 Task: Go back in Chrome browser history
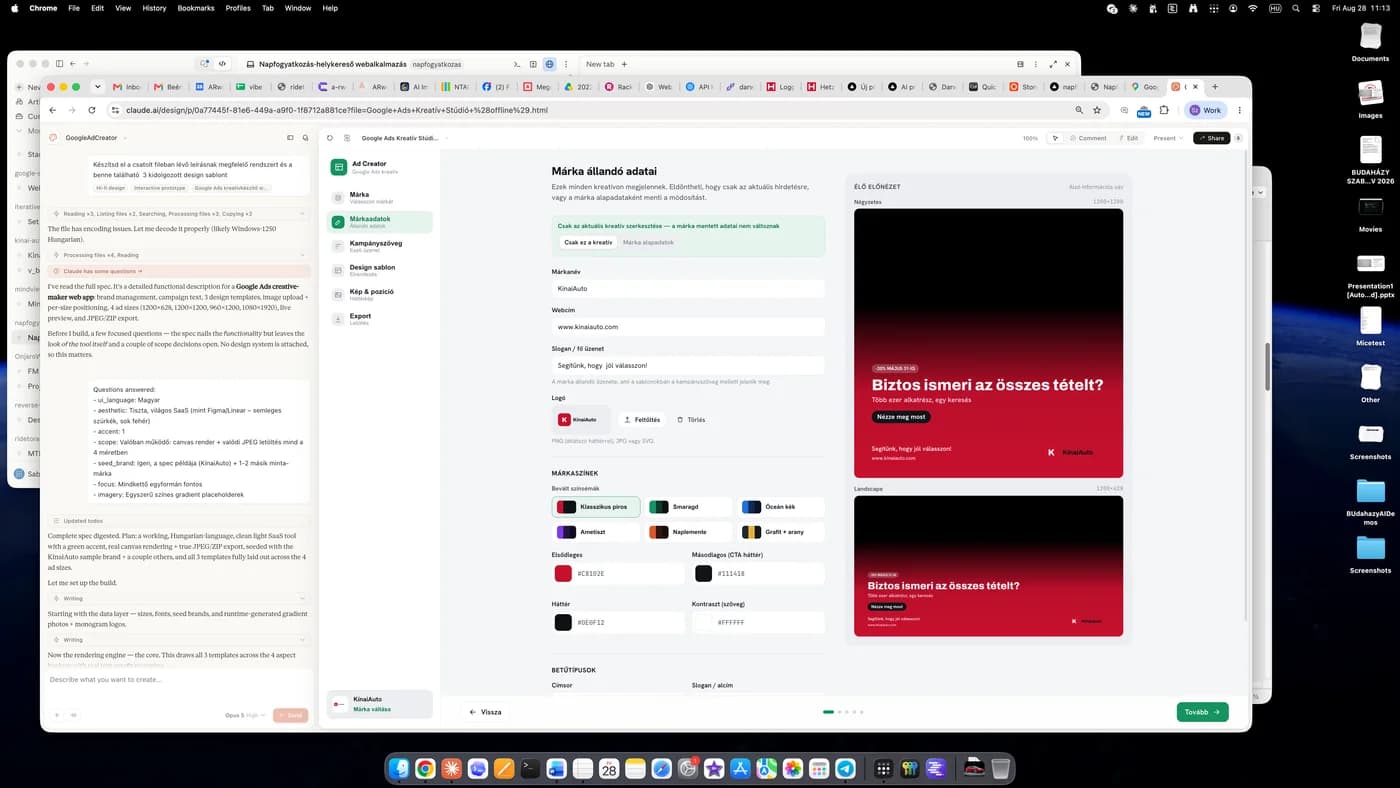click(x=53, y=110)
